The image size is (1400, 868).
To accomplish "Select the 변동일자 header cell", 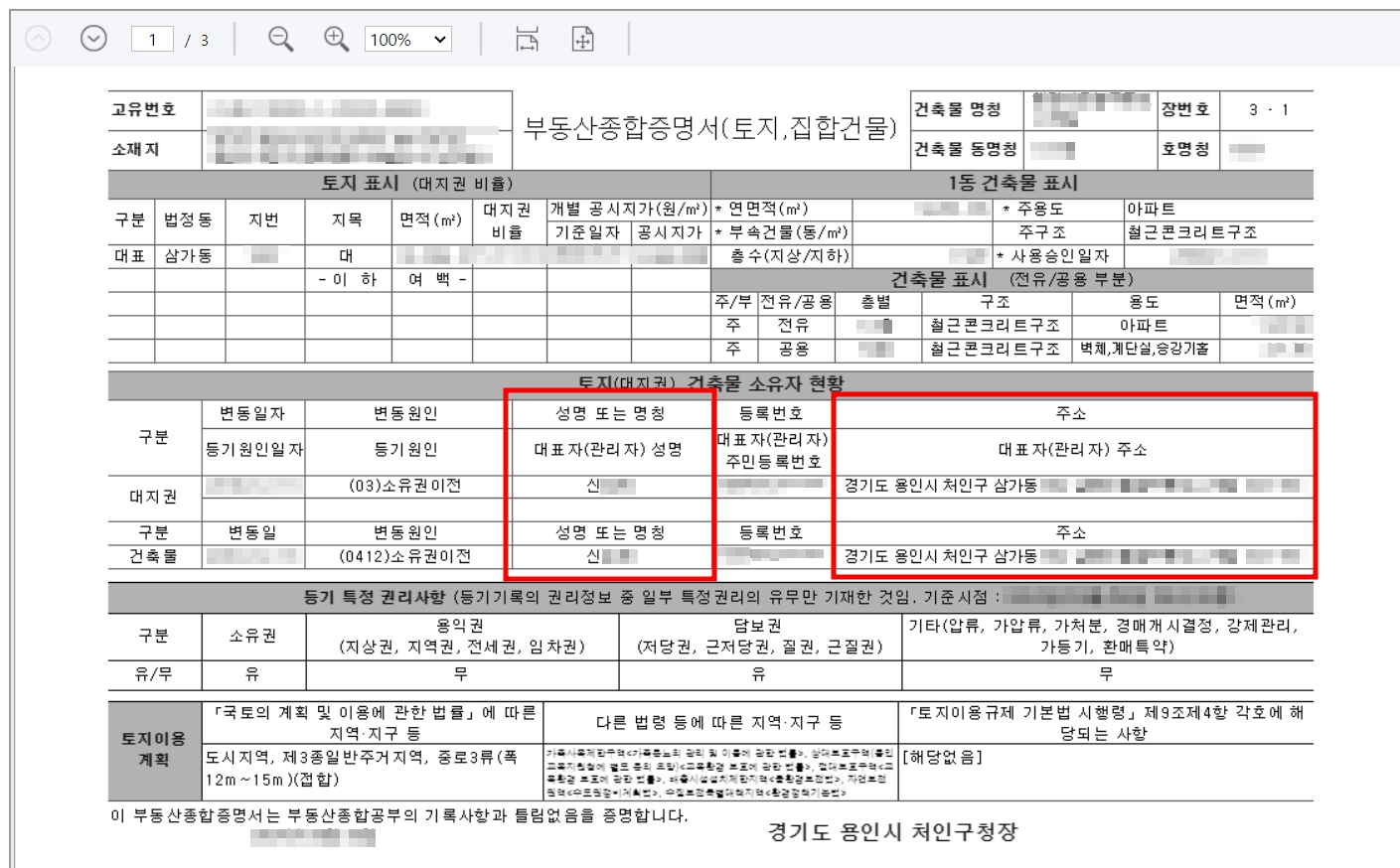I will 252,413.
